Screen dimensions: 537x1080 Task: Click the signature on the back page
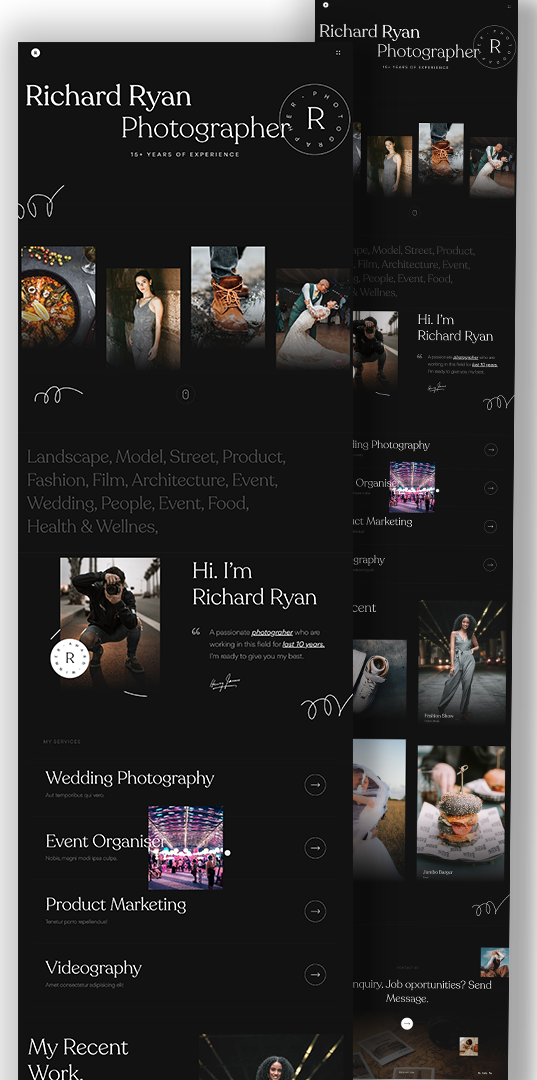pos(437,388)
